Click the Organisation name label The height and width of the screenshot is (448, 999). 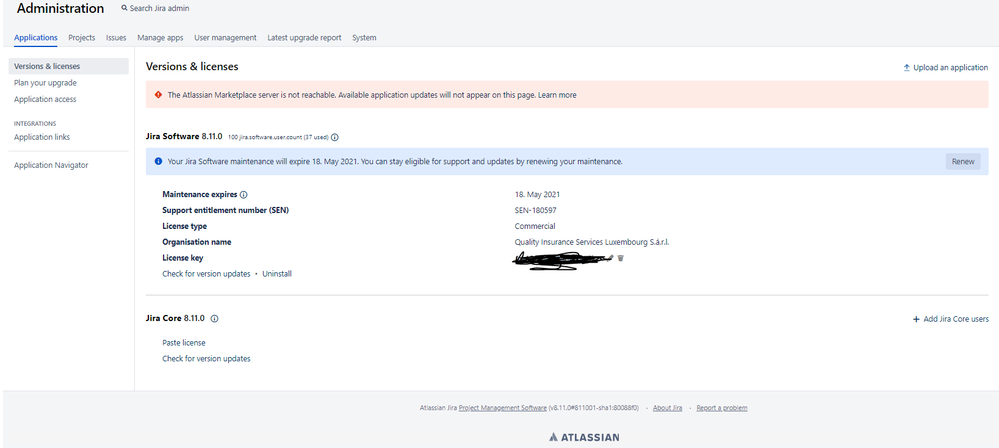tap(197, 242)
